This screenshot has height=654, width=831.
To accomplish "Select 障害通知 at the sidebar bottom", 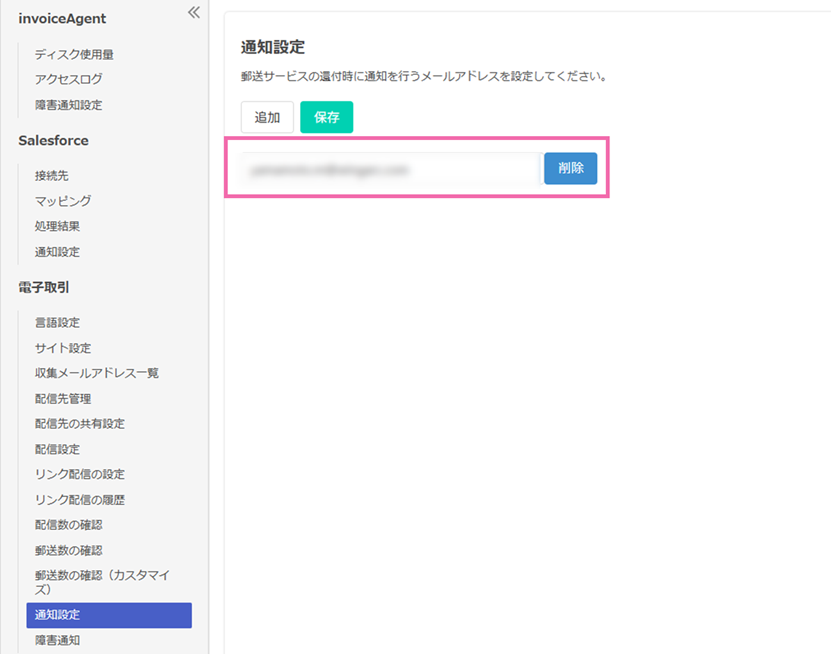I will point(57,640).
